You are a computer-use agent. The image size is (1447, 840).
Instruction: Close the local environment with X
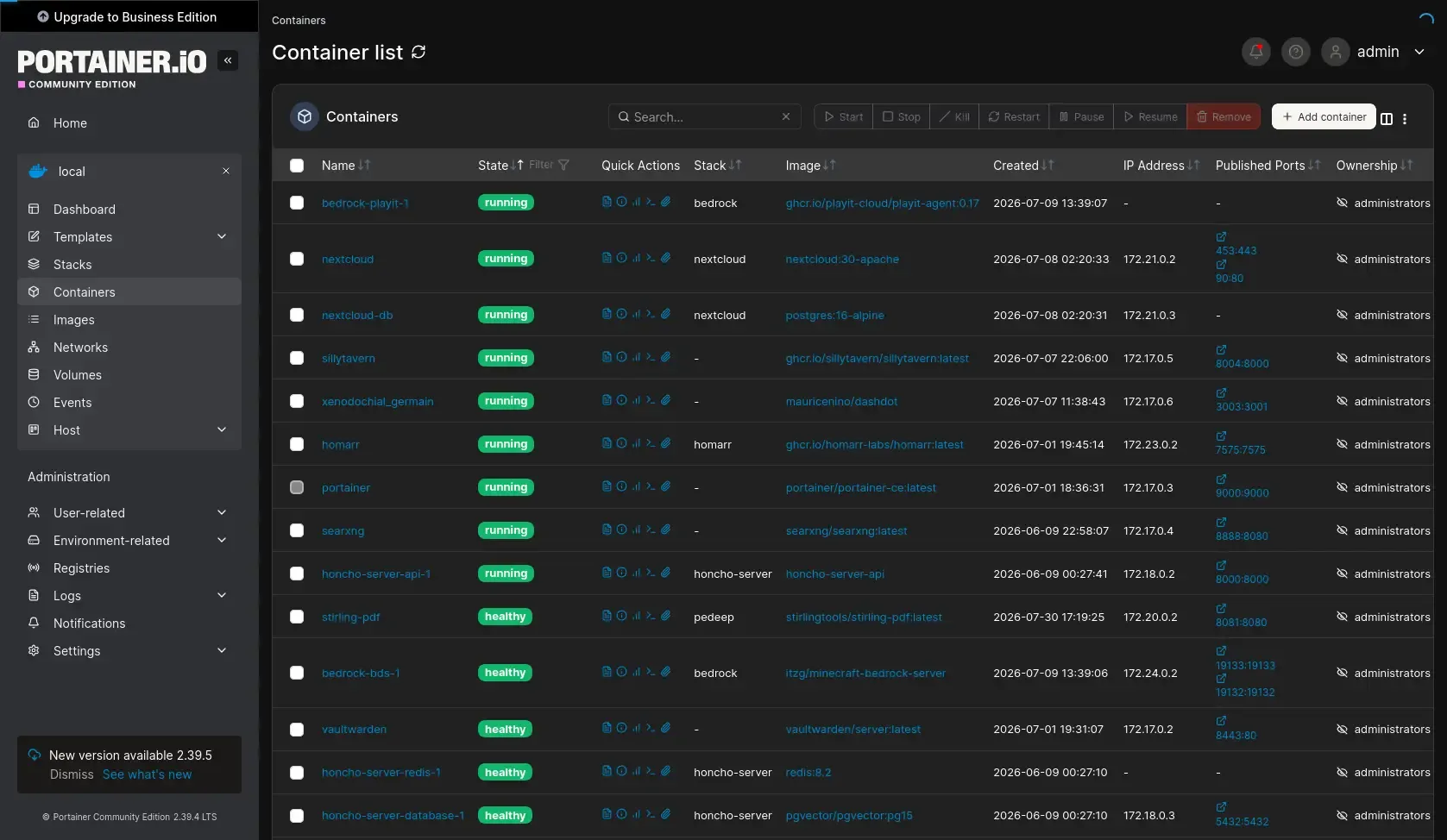(226, 171)
